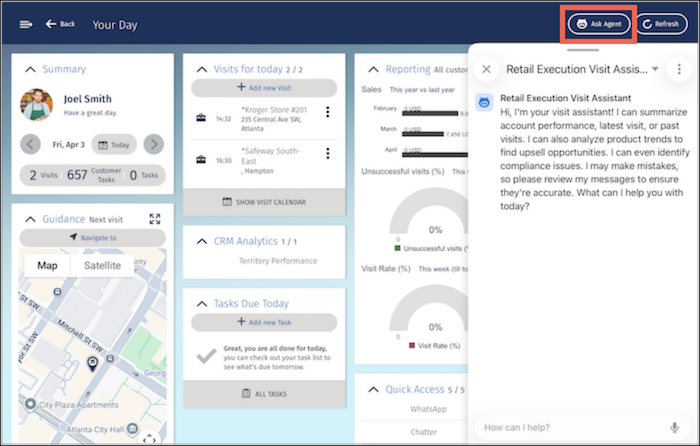700x446 pixels.
Task: Refresh the Your Day page
Action: point(662,24)
